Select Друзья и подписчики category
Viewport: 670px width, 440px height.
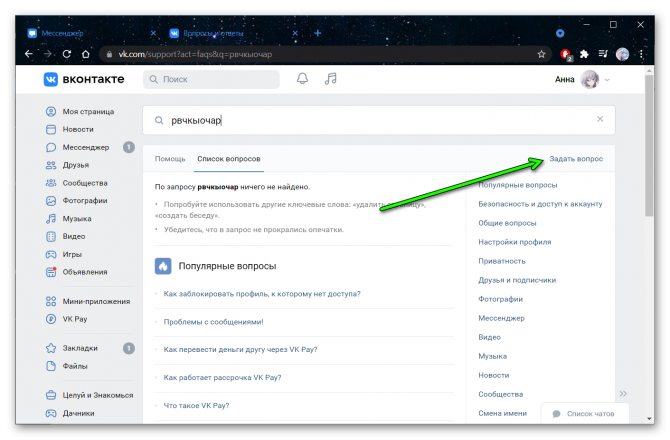coord(517,280)
